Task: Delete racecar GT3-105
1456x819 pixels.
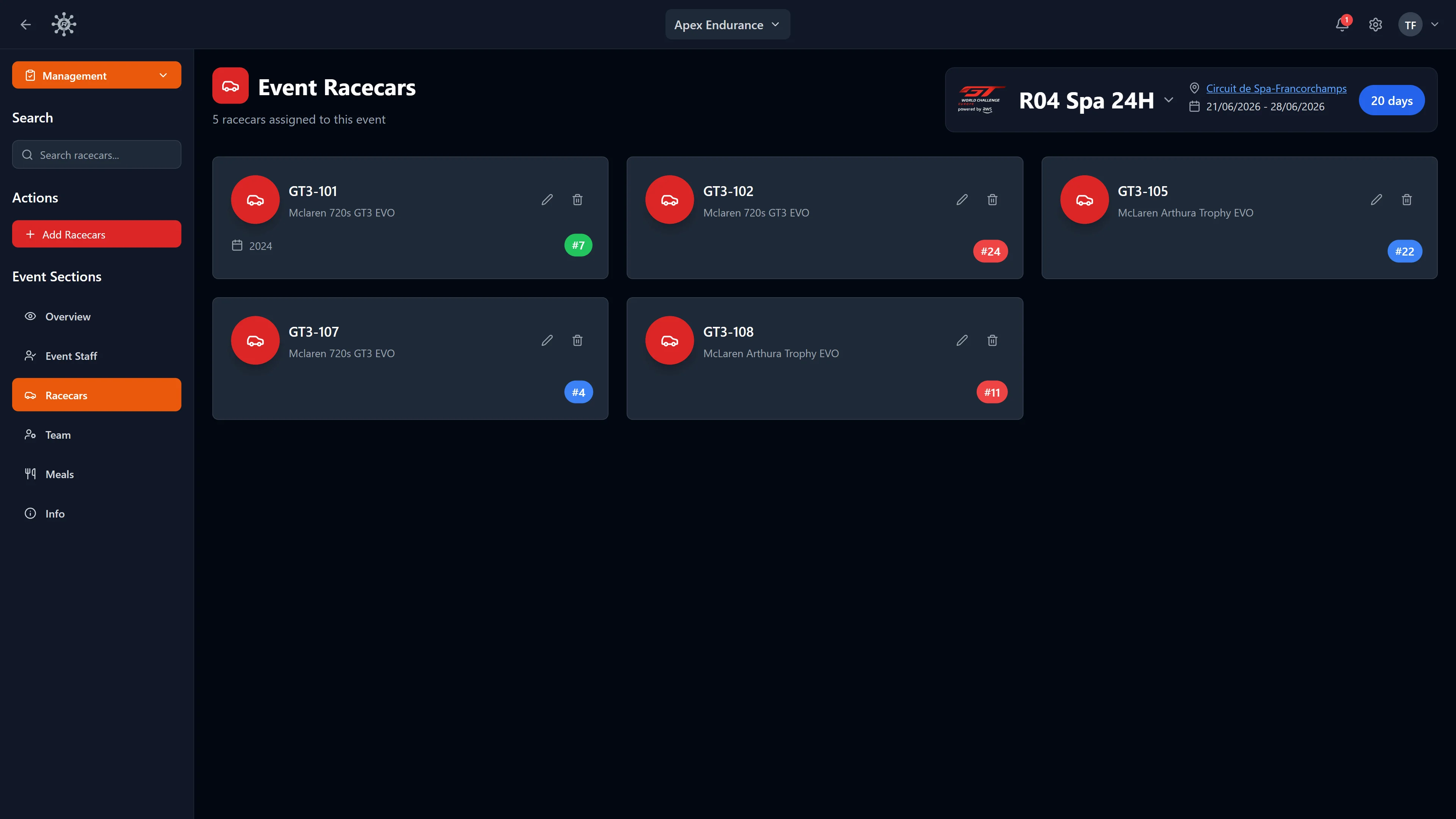Action: (x=1407, y=199)
